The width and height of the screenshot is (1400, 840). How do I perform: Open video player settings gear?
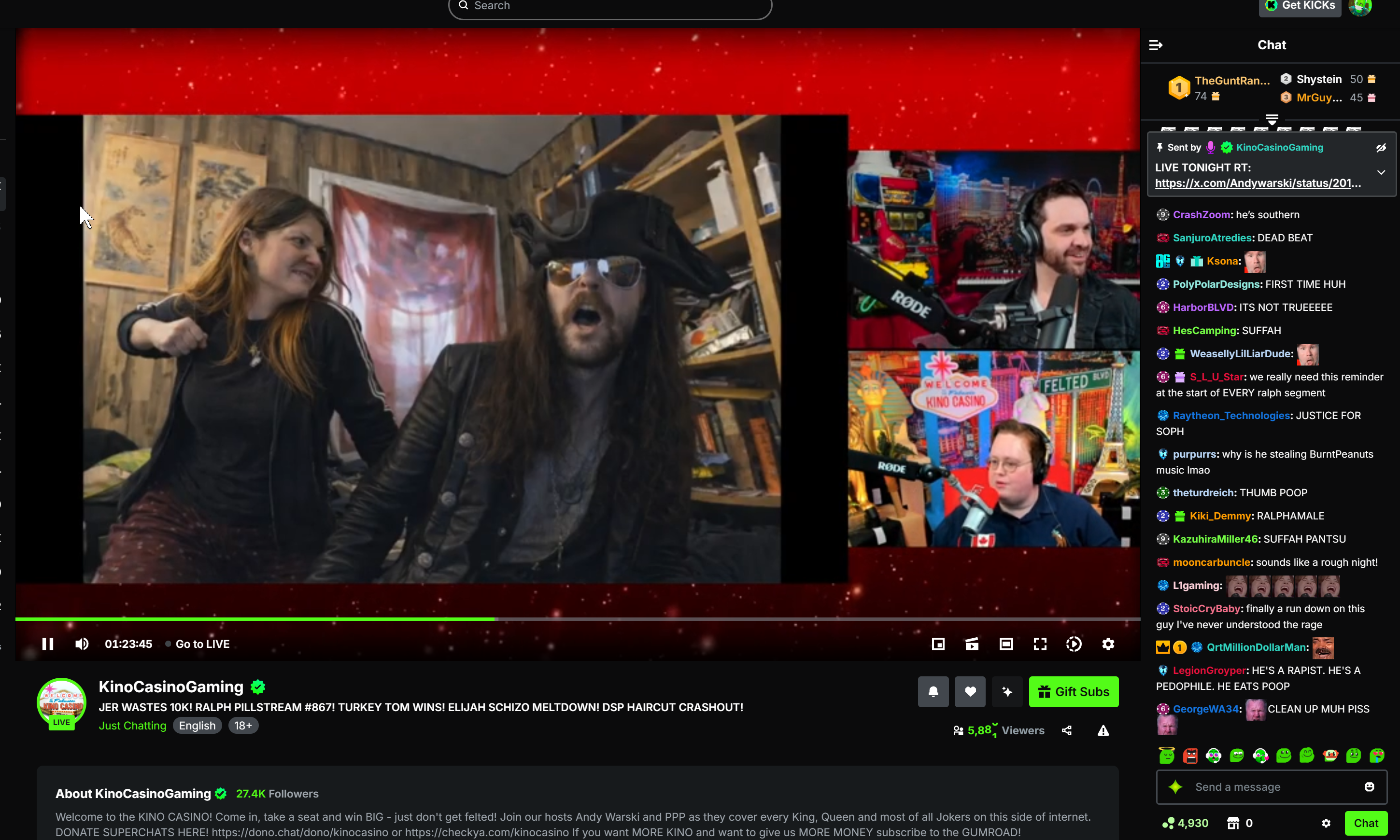pyautogui.click(x=1108, y=644)
